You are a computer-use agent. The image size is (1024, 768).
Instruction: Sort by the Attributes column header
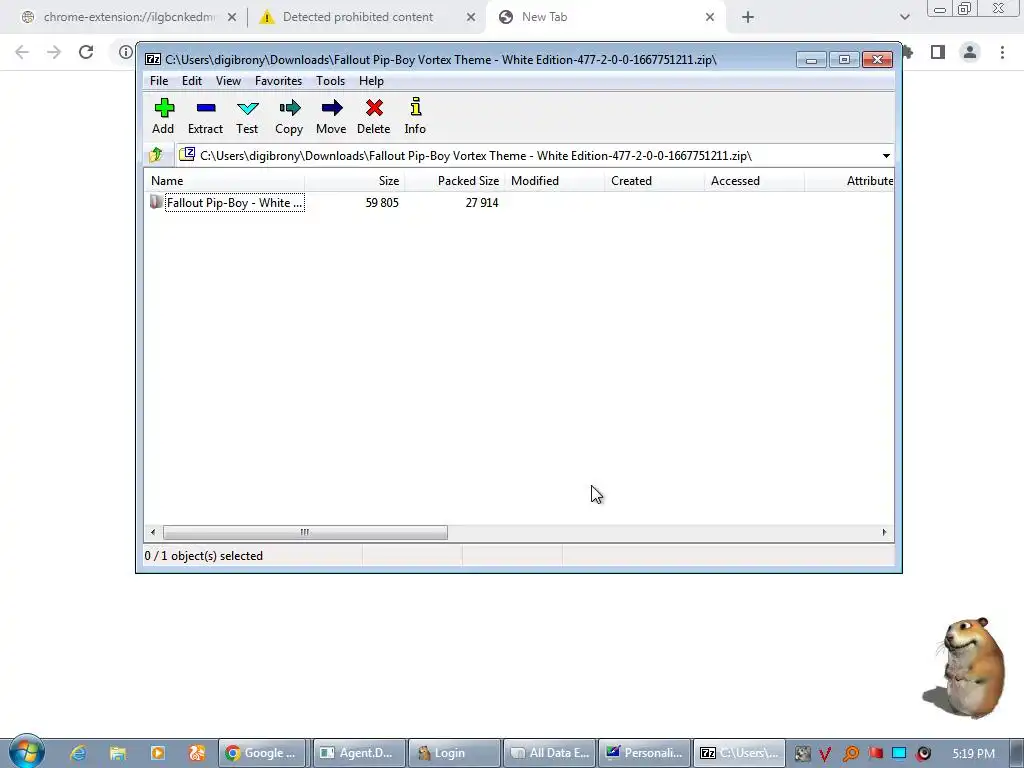850,181
